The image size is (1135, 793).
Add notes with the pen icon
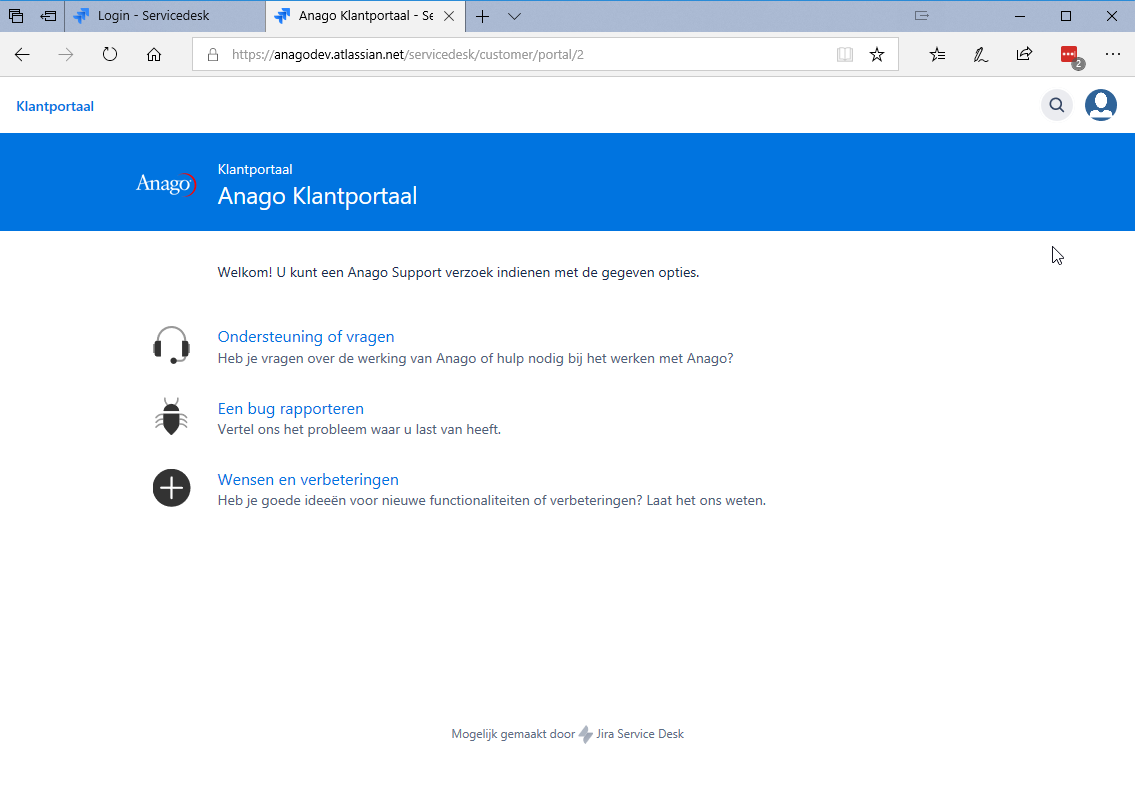pyautogui.click(x=981, y=54)
